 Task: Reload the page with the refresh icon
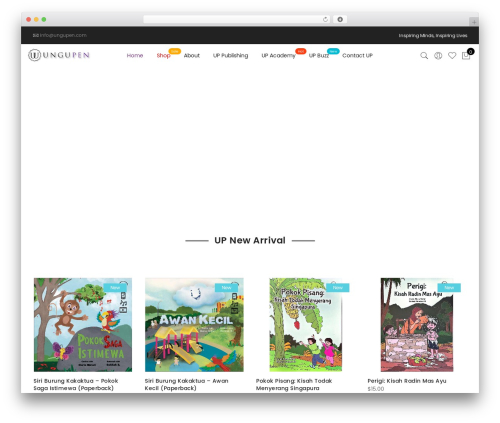(325, 20)
